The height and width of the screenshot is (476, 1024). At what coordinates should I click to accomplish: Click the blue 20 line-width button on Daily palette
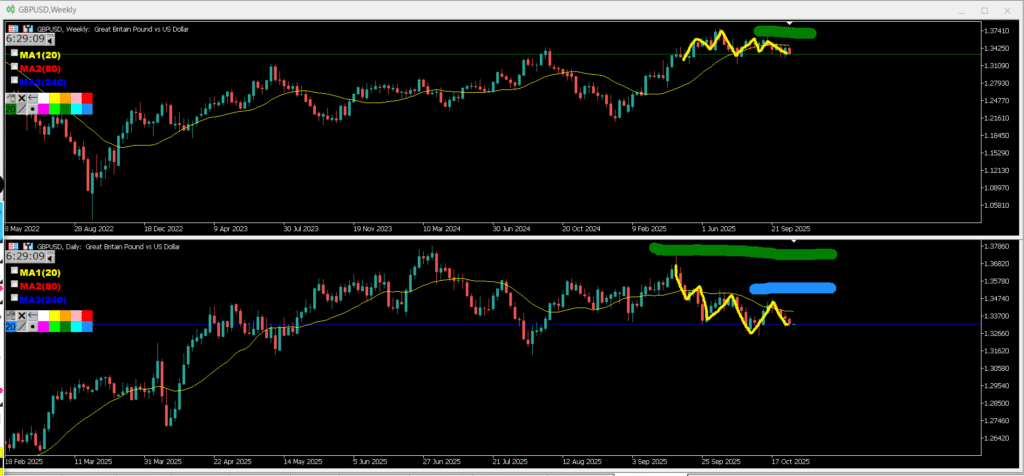point(10,326)
